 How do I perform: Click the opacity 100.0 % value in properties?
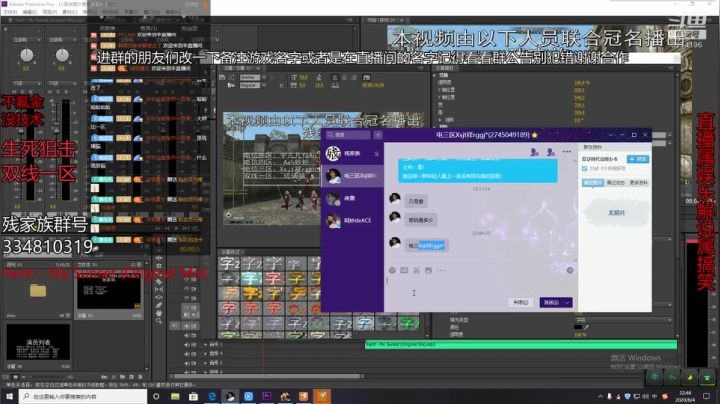pos(582,83)
